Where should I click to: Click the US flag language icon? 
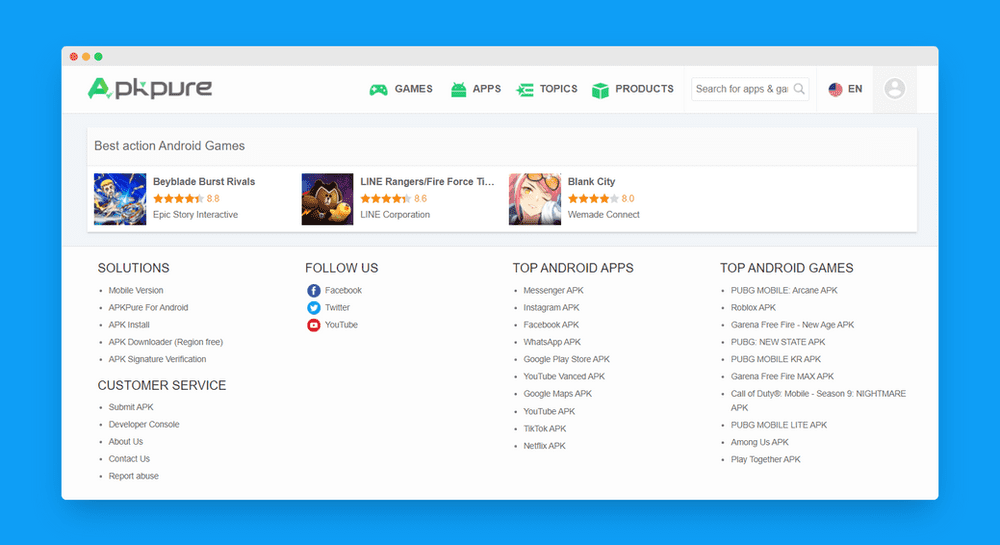835,89
